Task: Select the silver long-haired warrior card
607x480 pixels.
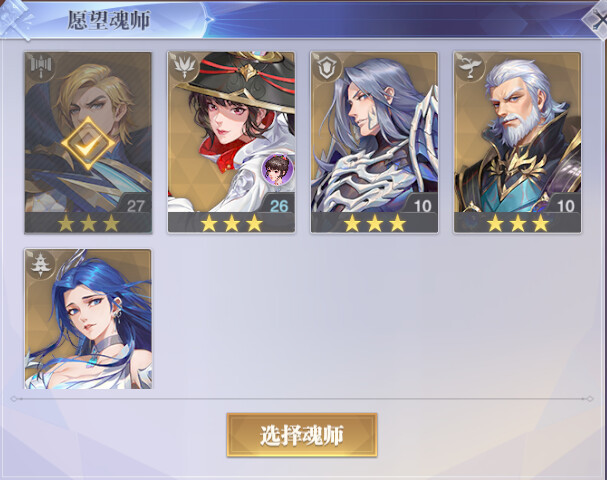Action: coord(374,143)
